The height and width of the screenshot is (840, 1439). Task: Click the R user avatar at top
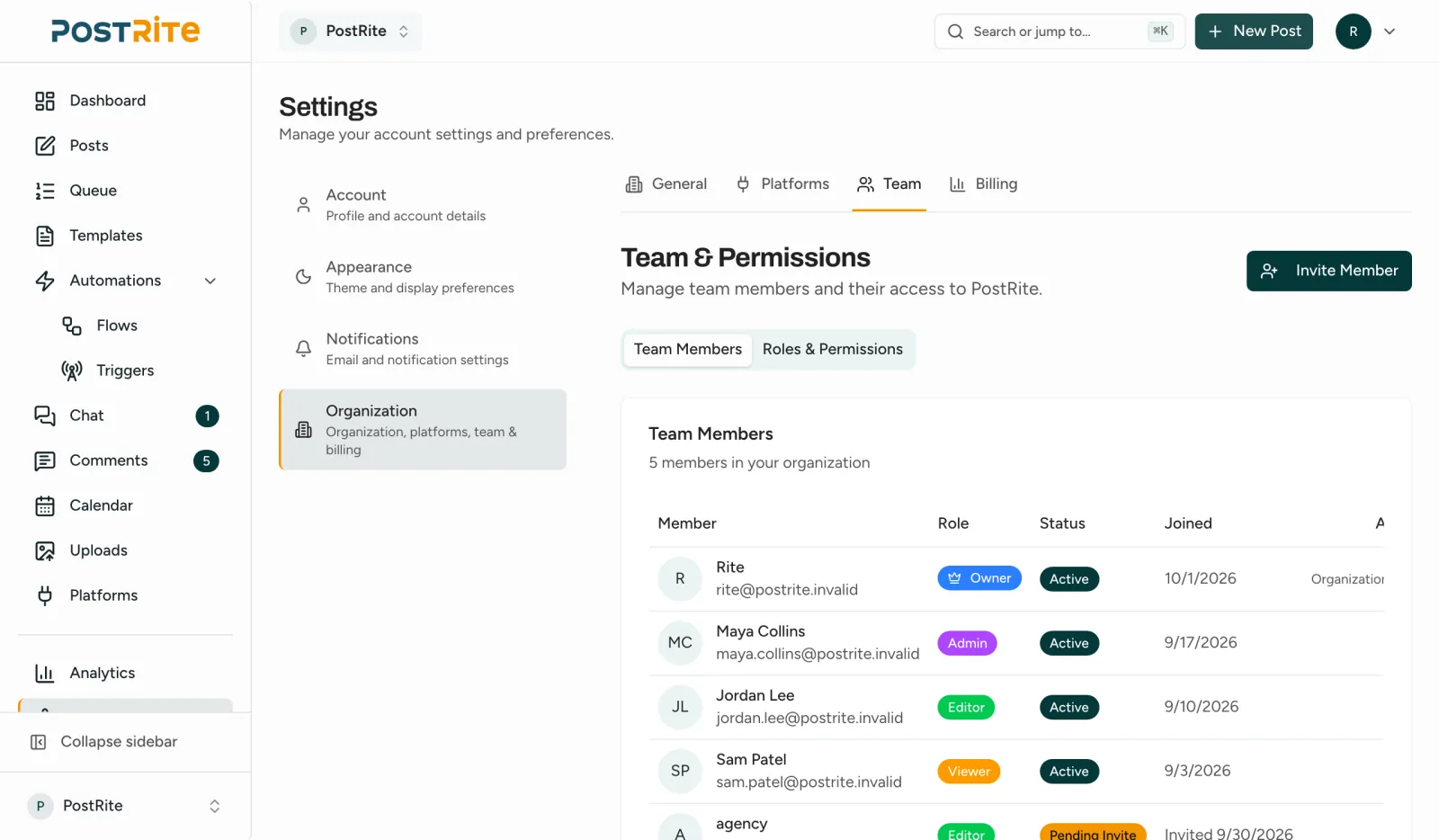[x=1354, y=31]
